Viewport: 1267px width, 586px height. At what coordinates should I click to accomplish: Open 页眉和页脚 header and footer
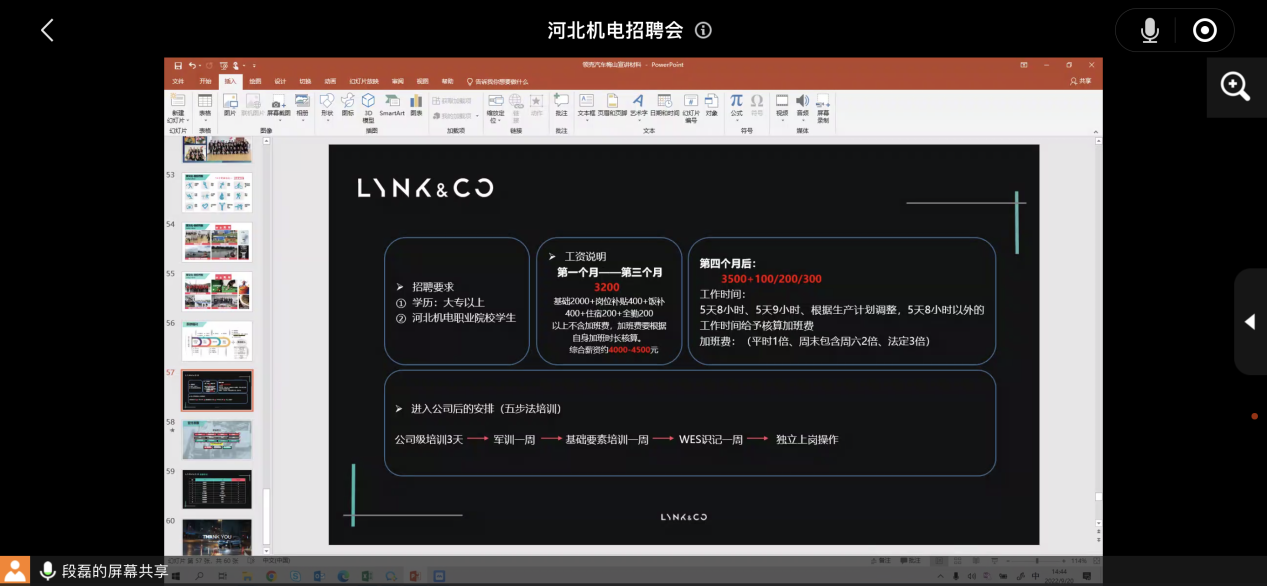point(612,105)
